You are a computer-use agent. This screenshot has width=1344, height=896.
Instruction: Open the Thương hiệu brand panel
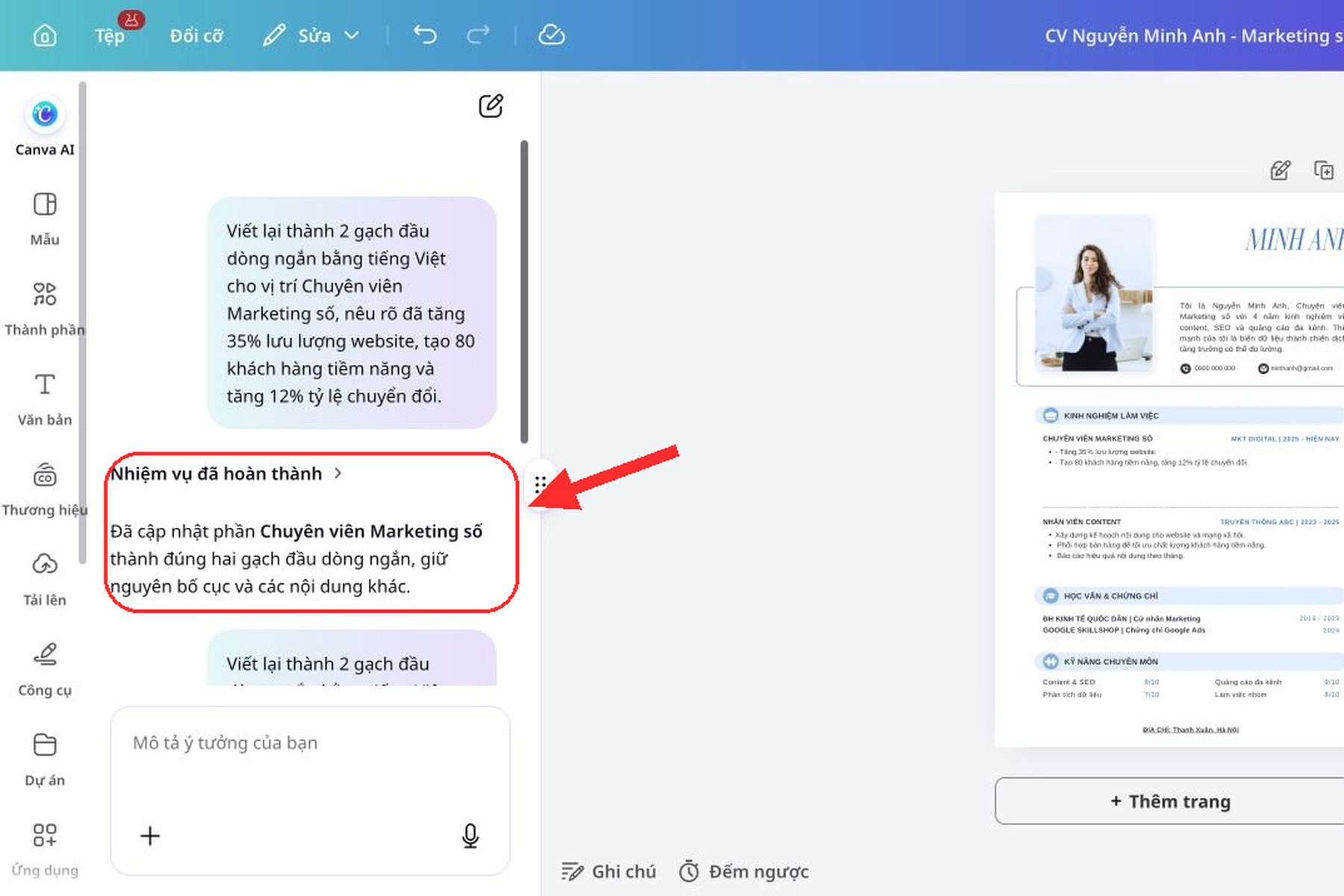(45, 489)
